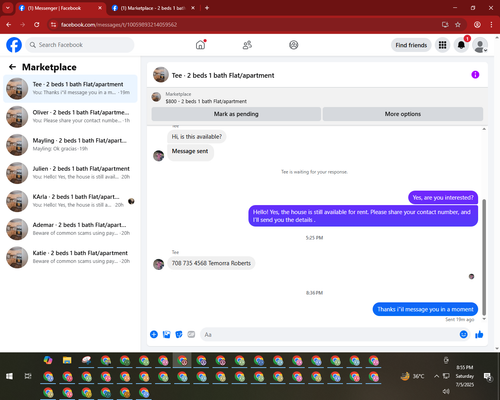500x400 pixels.
Task: Open the tab search dropdown arrow
Action: (7, 8)
